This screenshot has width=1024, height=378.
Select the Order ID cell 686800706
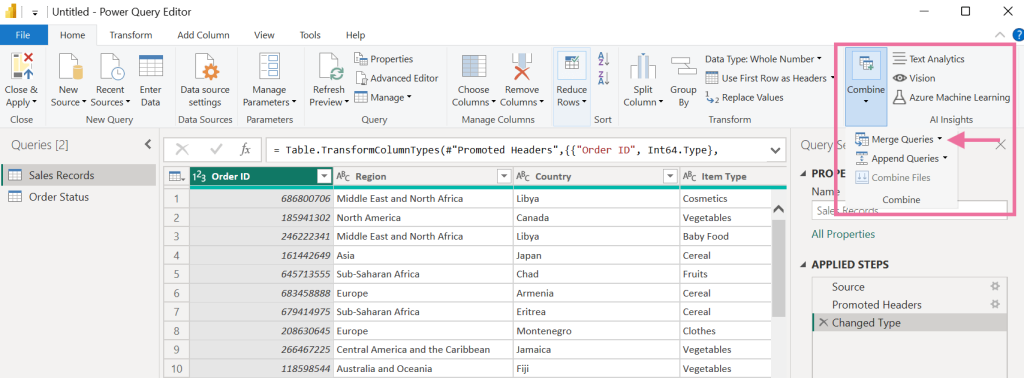[x=261, y=198]
